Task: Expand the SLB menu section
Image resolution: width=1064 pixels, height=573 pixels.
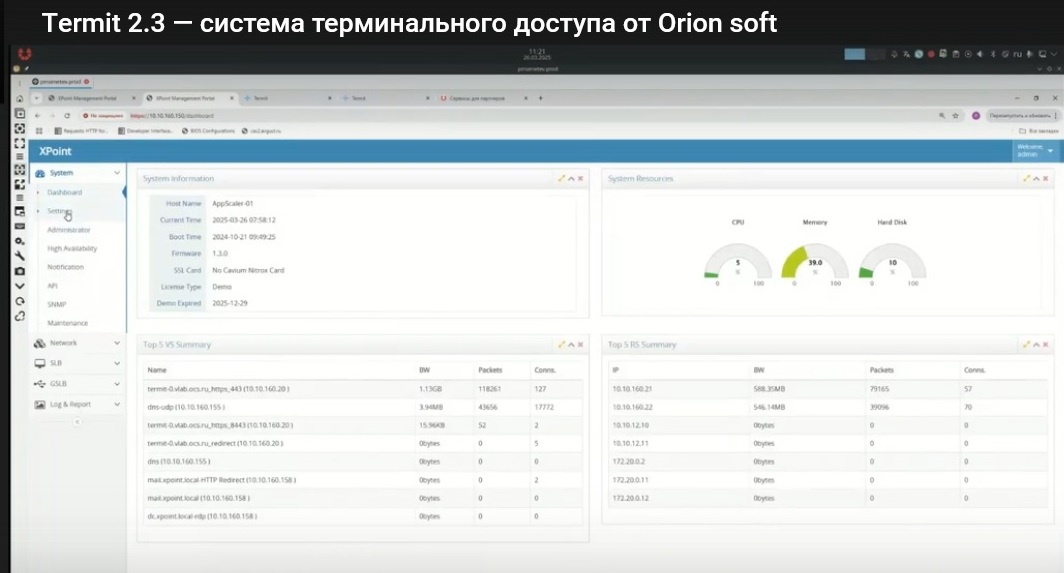Action: click(117, 363)
